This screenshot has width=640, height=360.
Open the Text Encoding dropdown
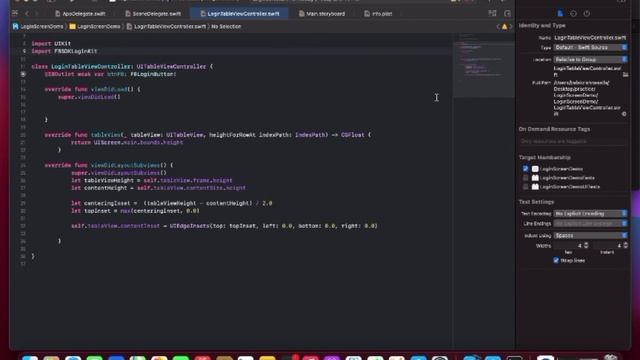(x=591, y=213)
